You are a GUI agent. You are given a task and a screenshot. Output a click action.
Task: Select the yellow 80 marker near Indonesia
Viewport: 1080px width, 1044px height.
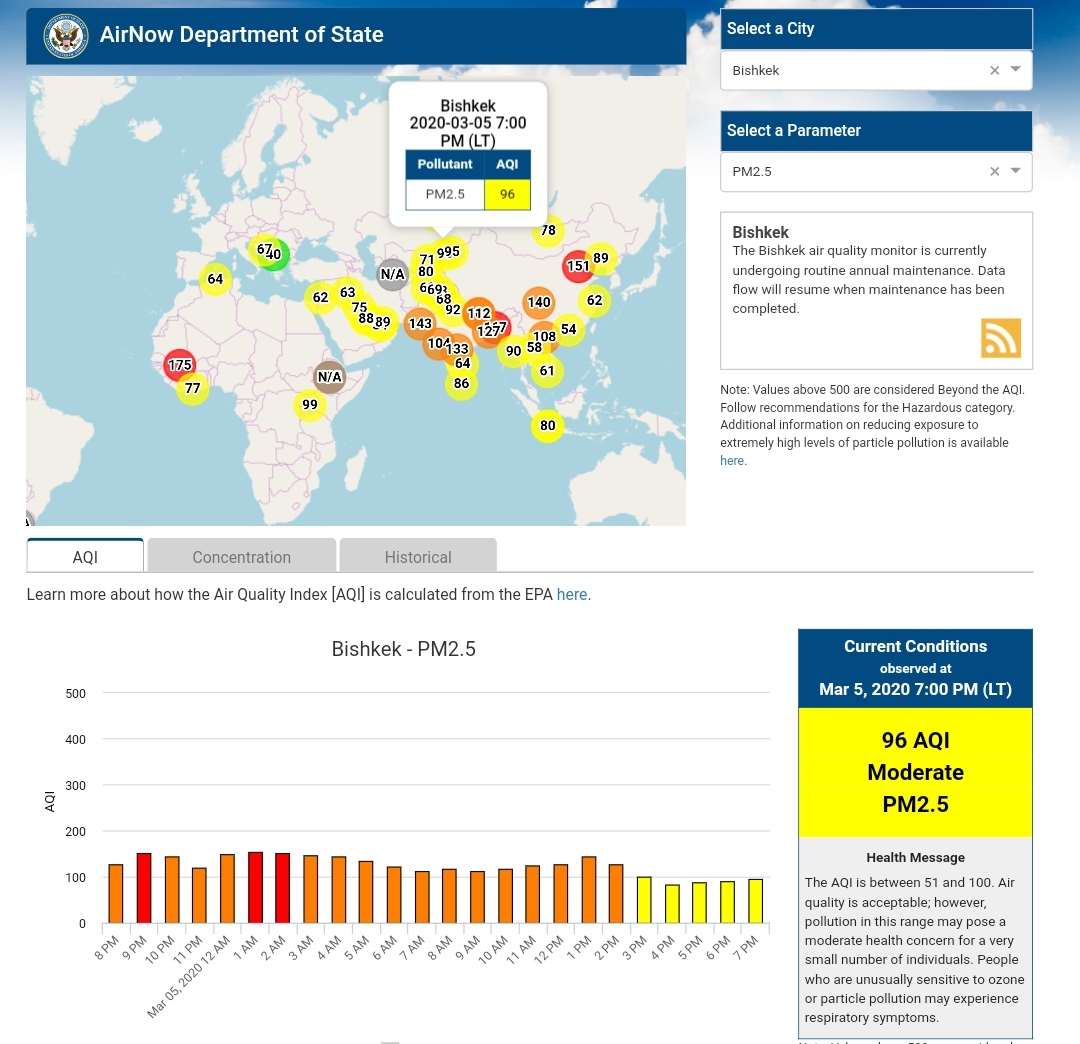(x=547, y=426)
